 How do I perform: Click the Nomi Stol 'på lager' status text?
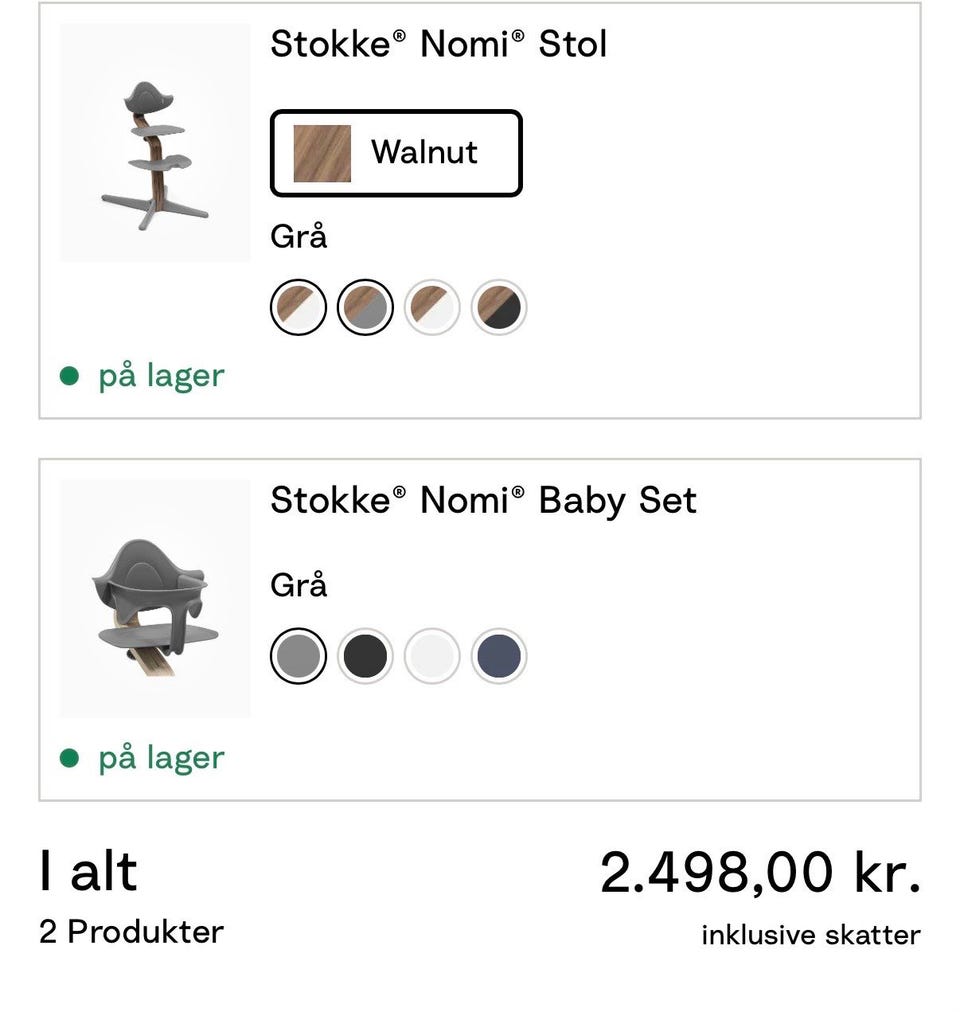[161, 376]
